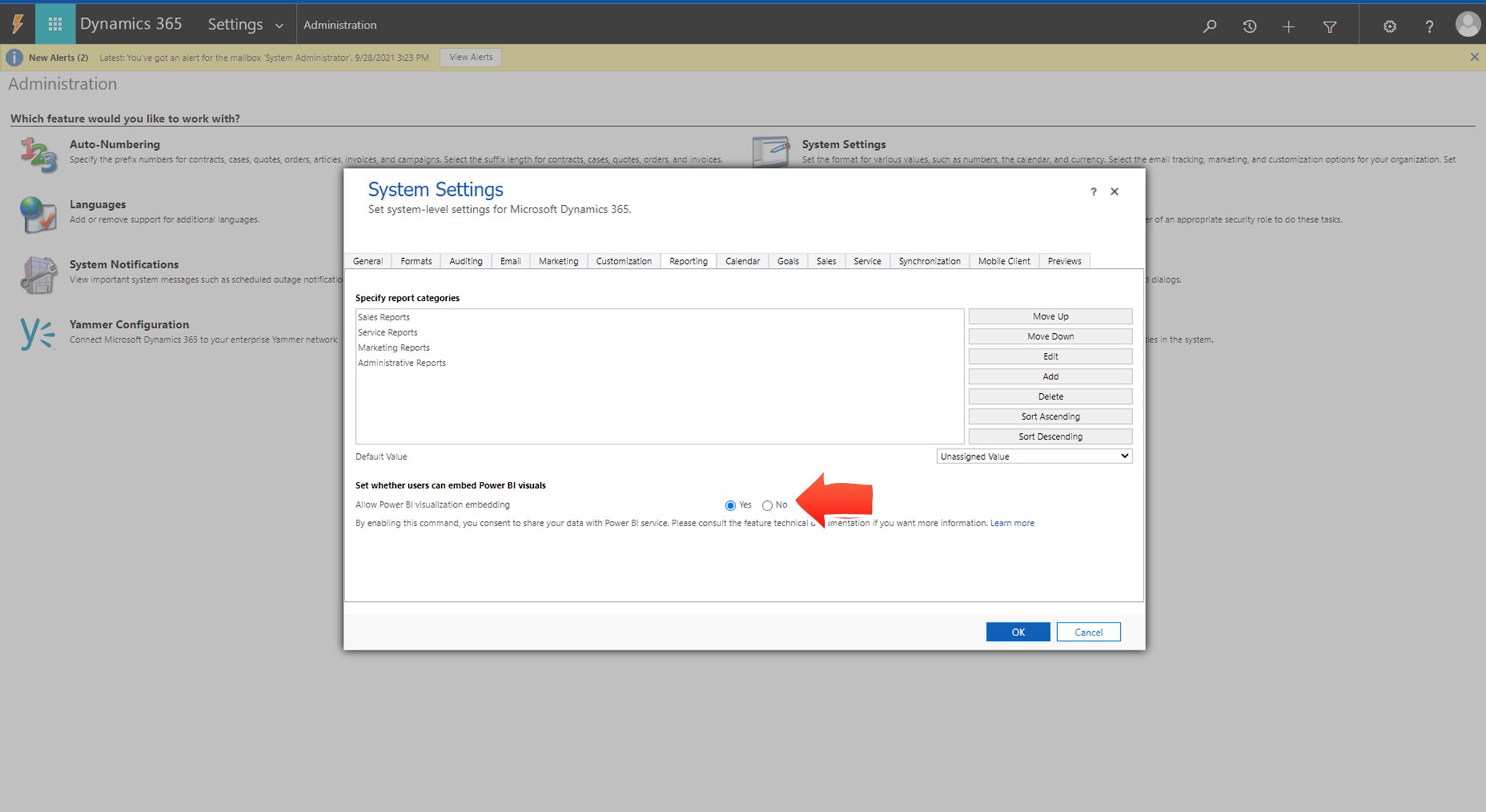Open the Dynamics 365 app launcher grid
The width and height of the screenshot is (1486, 812).
pos(54,24)
